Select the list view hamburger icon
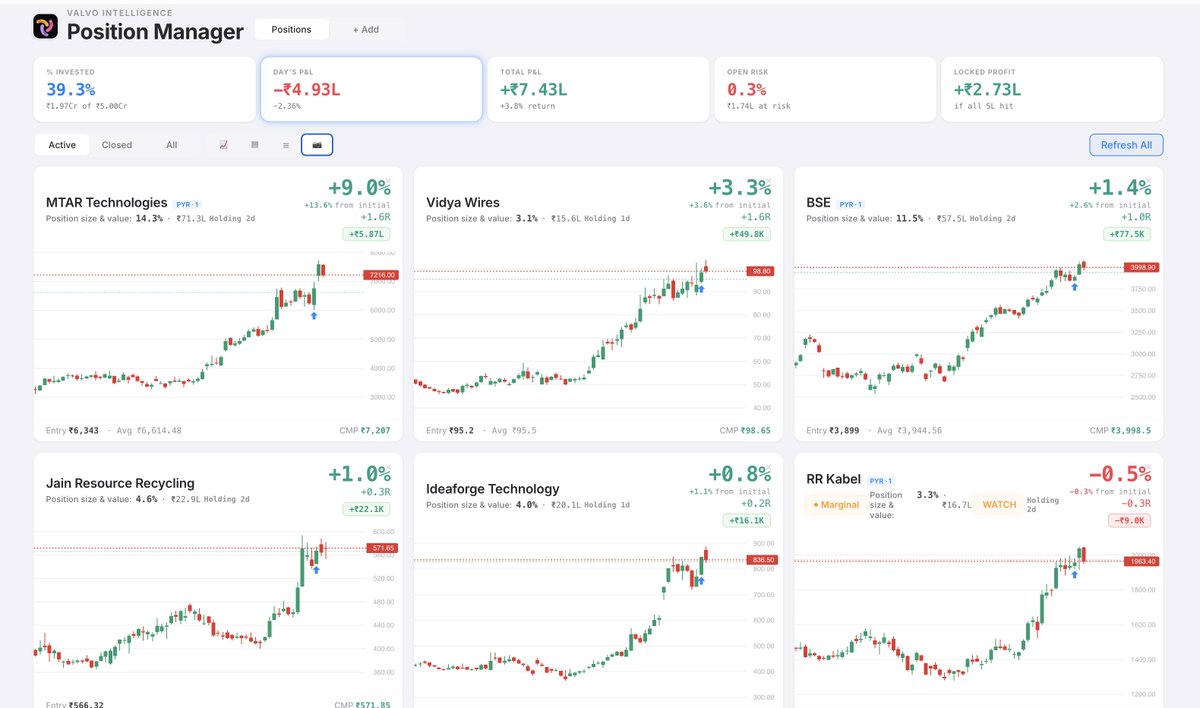Image resolution: width=1200 pixels, height=708 pixels. tap(285, 145)
